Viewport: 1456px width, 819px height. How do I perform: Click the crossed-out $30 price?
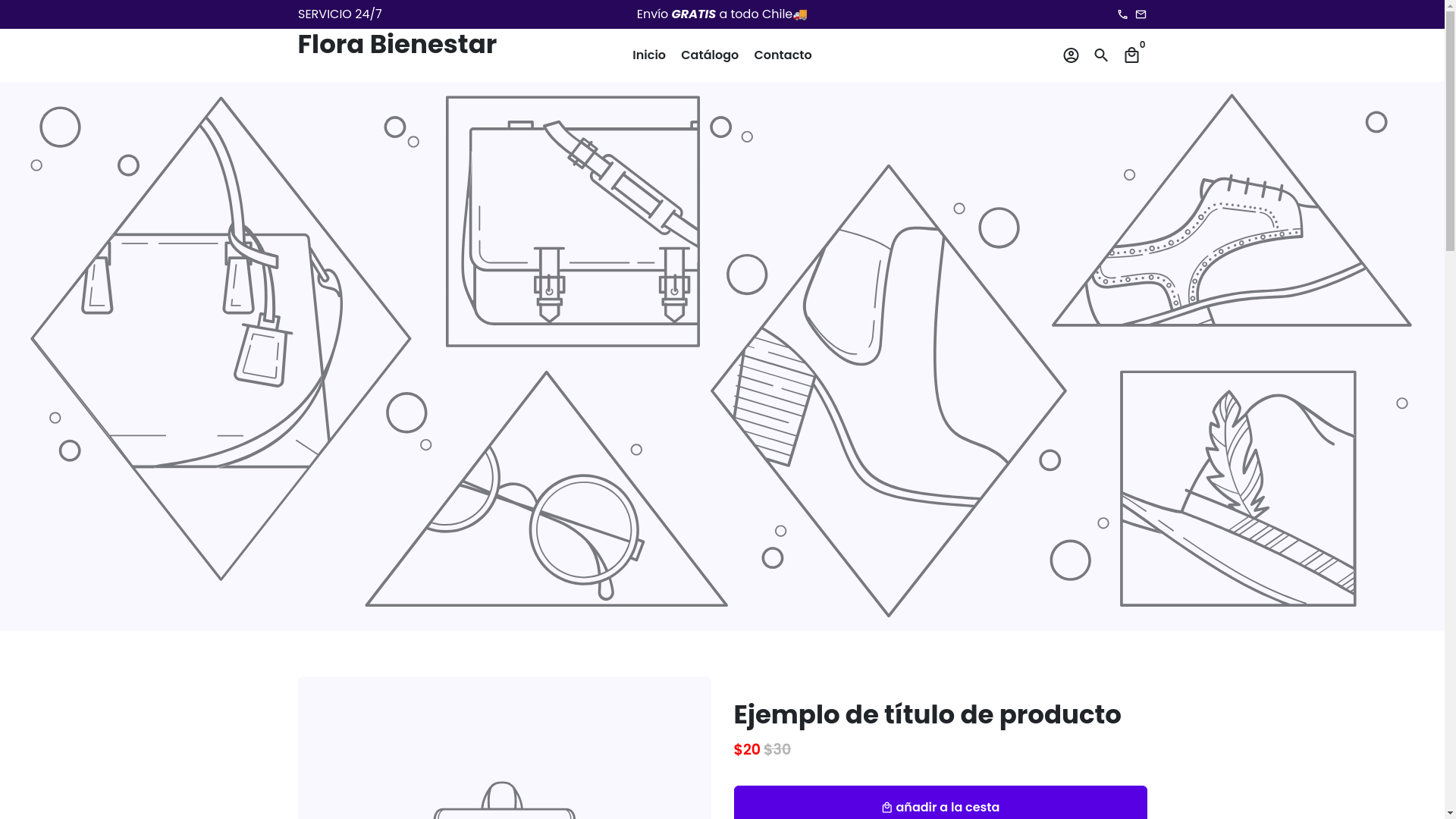[777, 749]
